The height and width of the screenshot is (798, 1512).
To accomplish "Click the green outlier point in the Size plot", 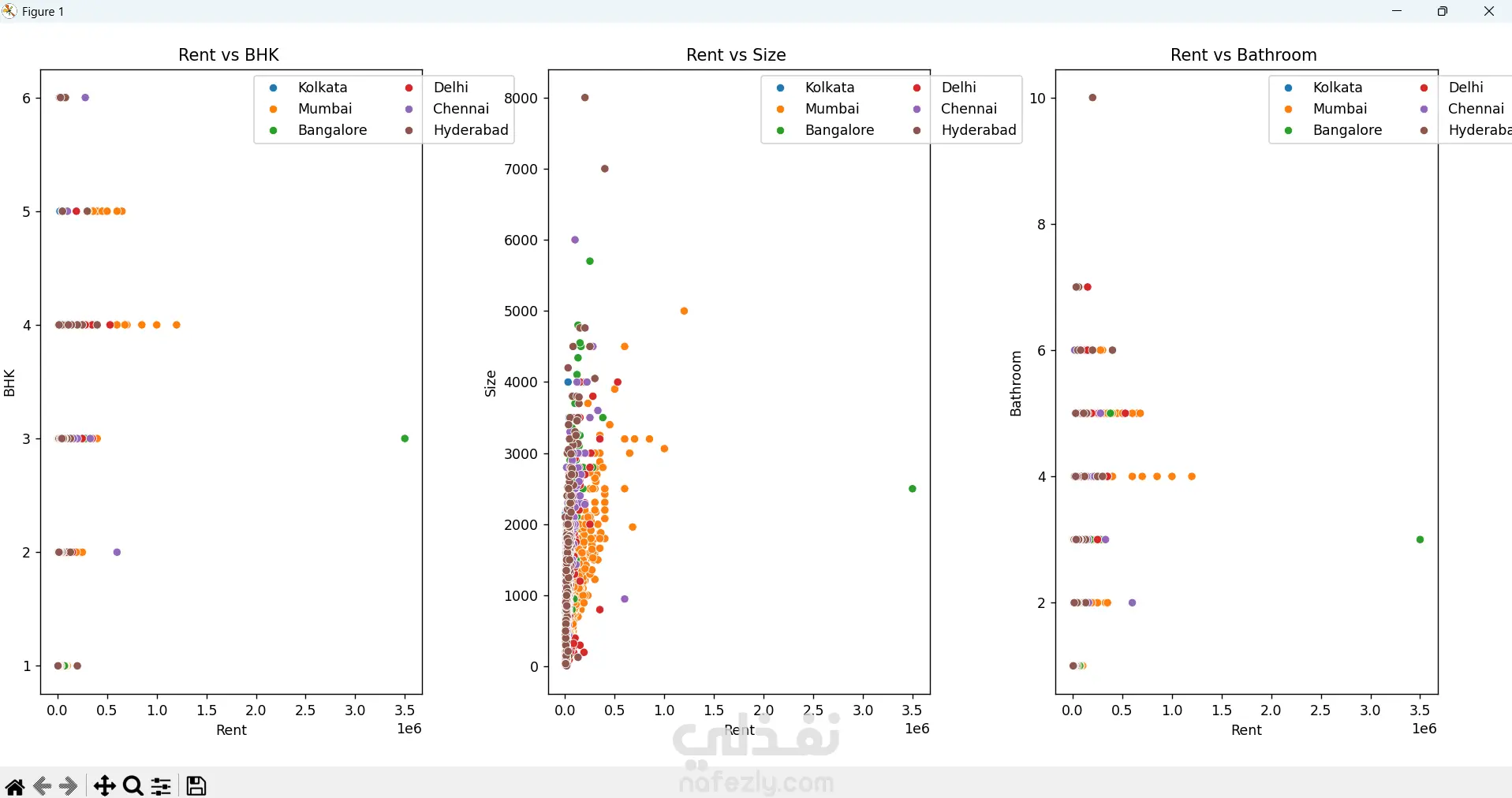I will (x=913, y=489).
